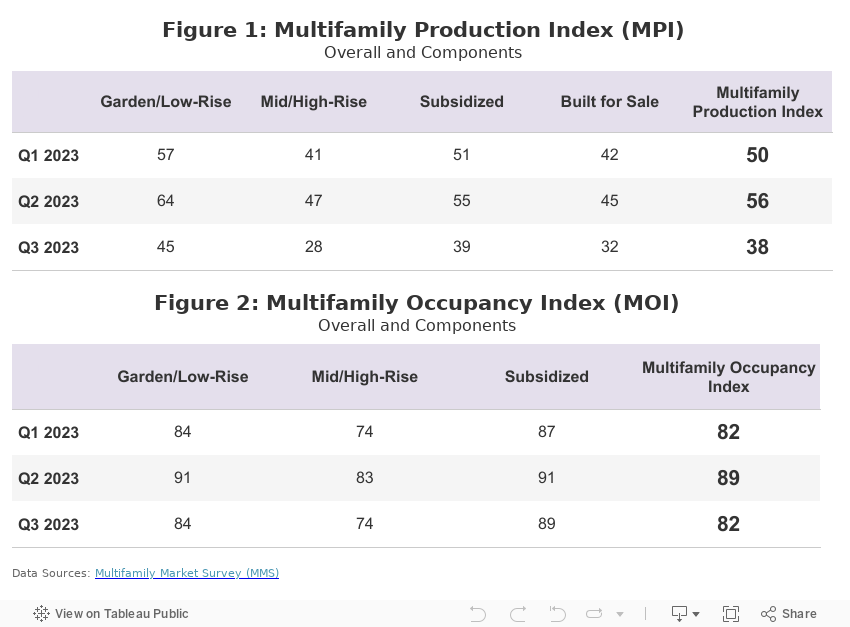Select Q1 2023 MOI Subsidized value 87

(547, 432)
